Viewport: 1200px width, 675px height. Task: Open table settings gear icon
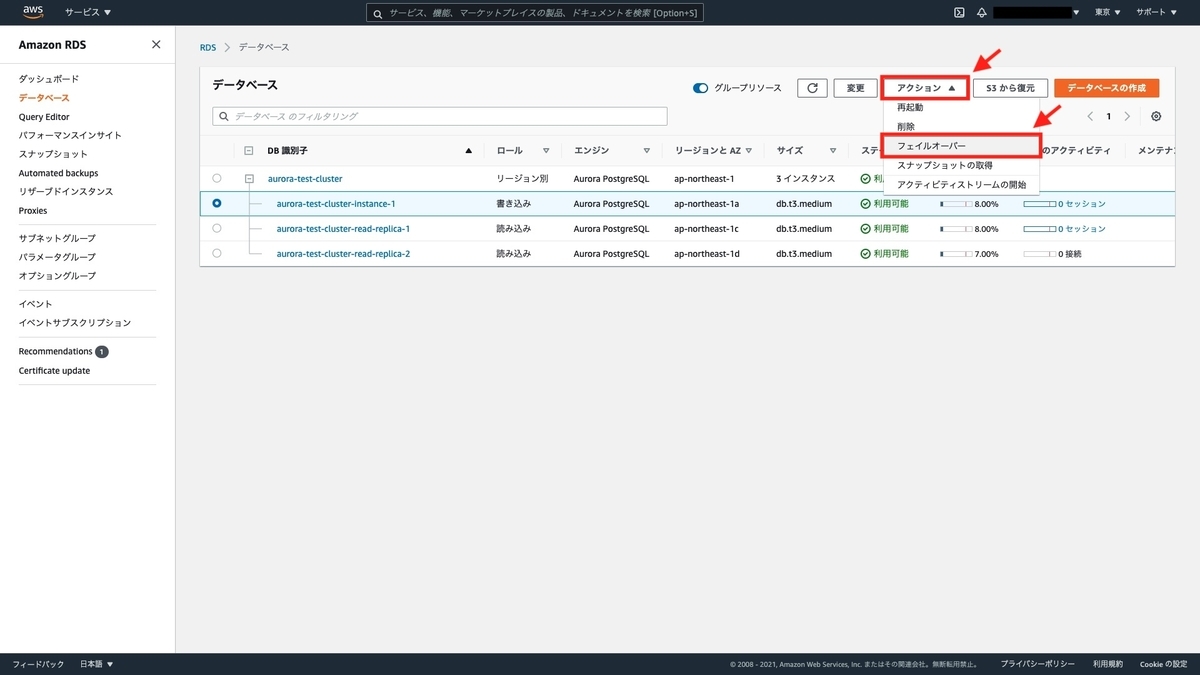pos(1156,116)
